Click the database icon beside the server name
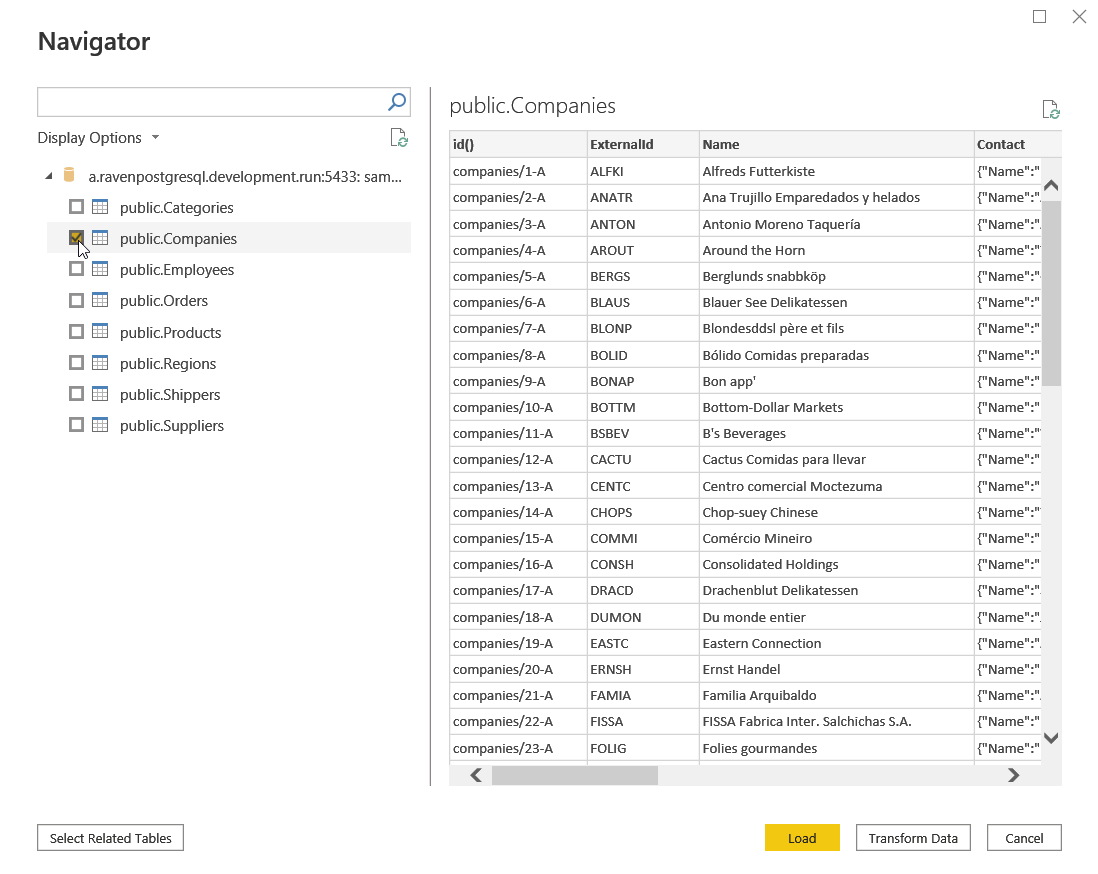 [x=69, y=175]
